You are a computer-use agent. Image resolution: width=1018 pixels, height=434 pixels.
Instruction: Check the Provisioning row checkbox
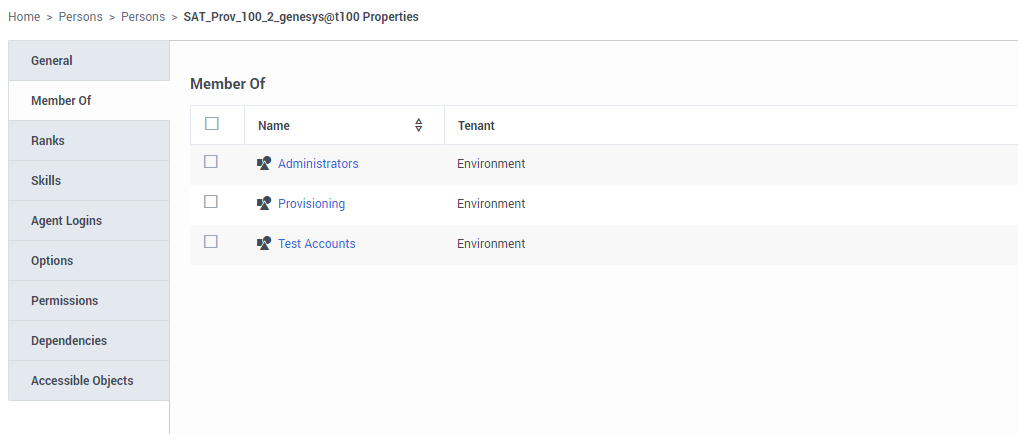(x=210, y=202)
